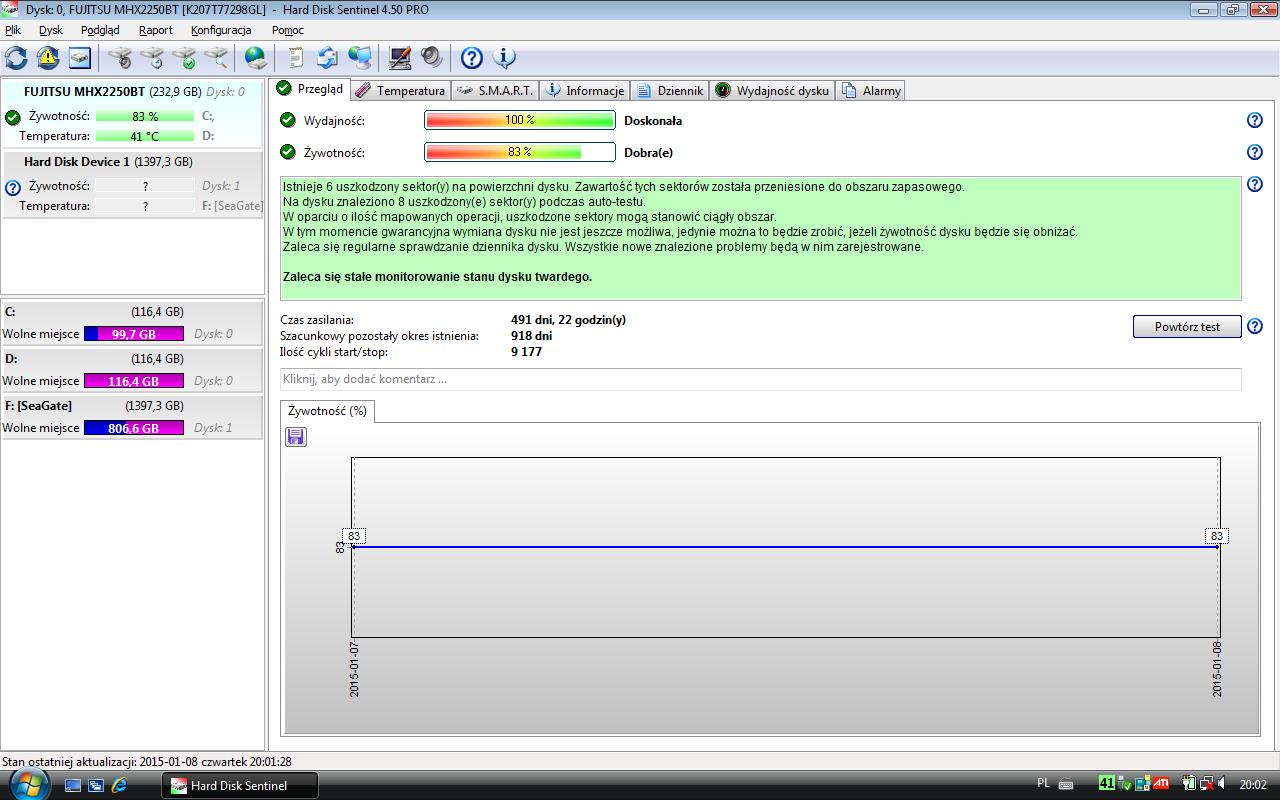Image resolution: width=1280 pixels, height=800 pixels.
Task: Click the disk with clock test icon
Action: pyautogui.click(x=152, y=58)
